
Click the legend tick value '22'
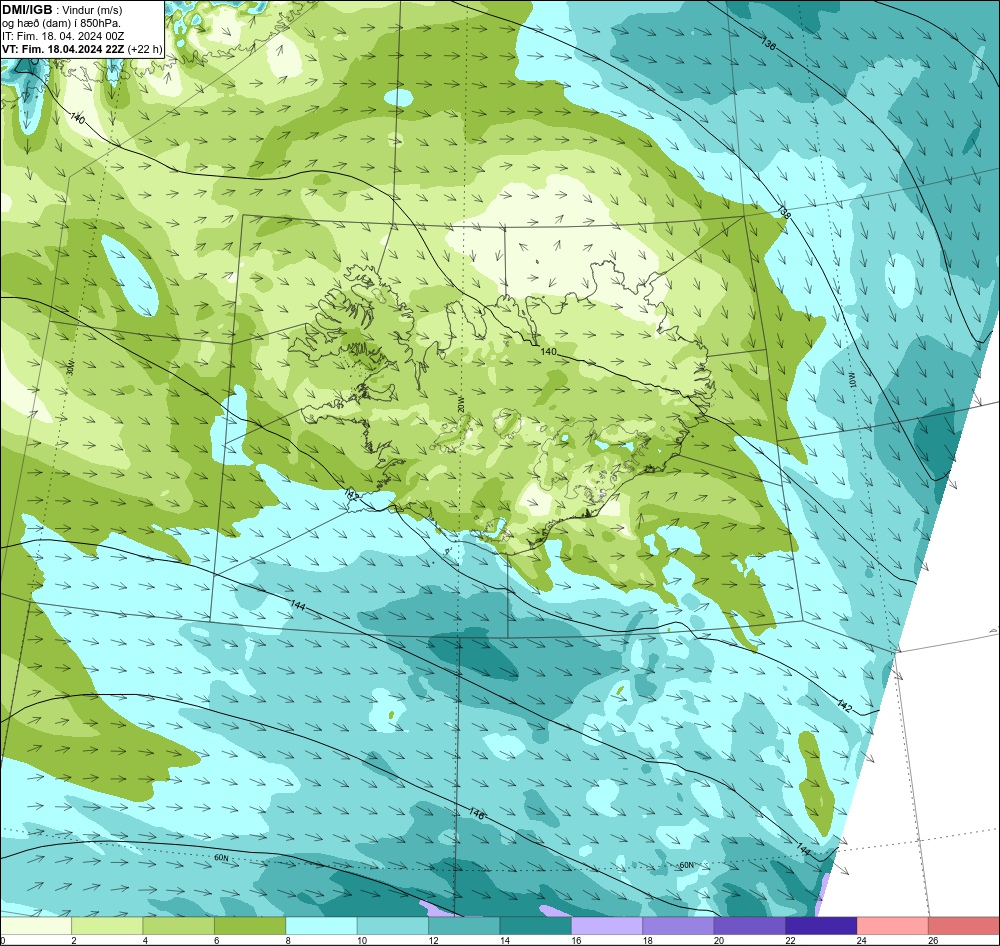790,940
